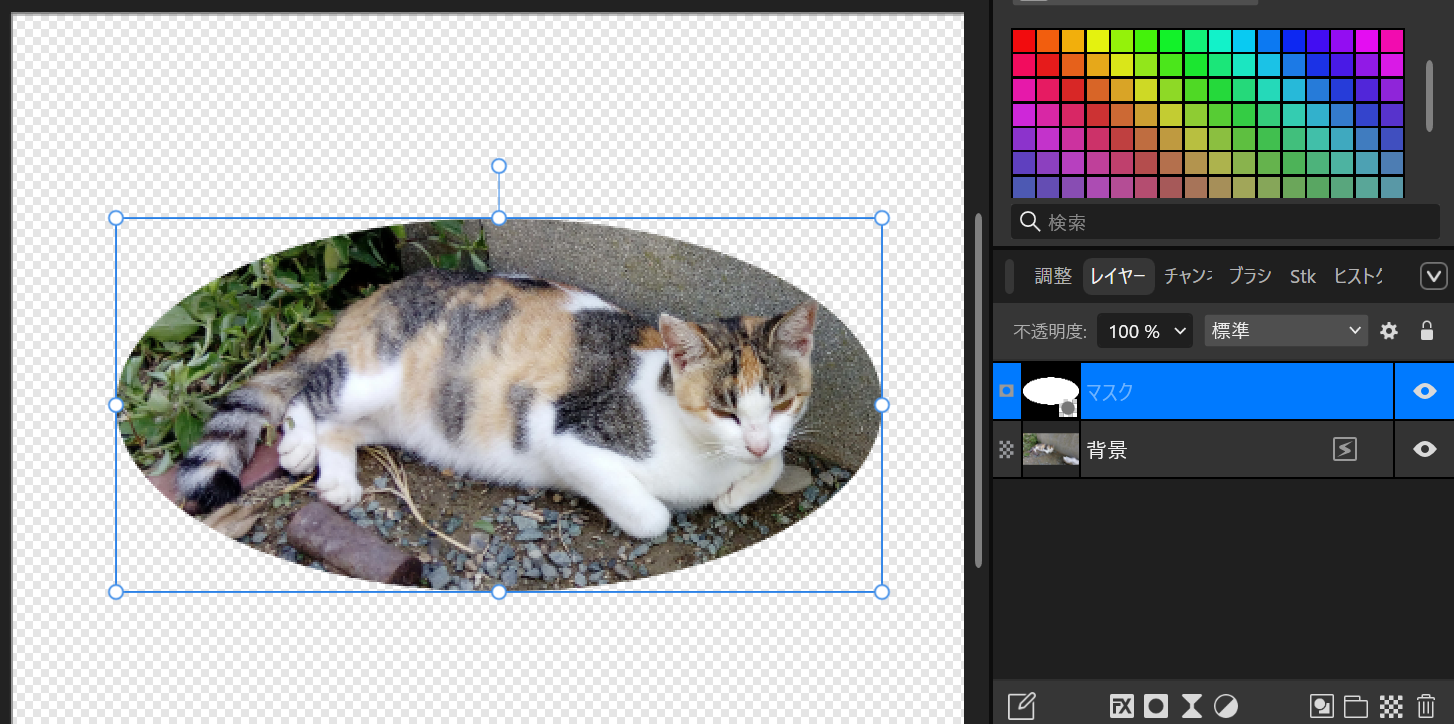This screenshot has height=724, width=1454.
Task: Open the 不透明度 100 % dropdown
Action: (1145, 331)
